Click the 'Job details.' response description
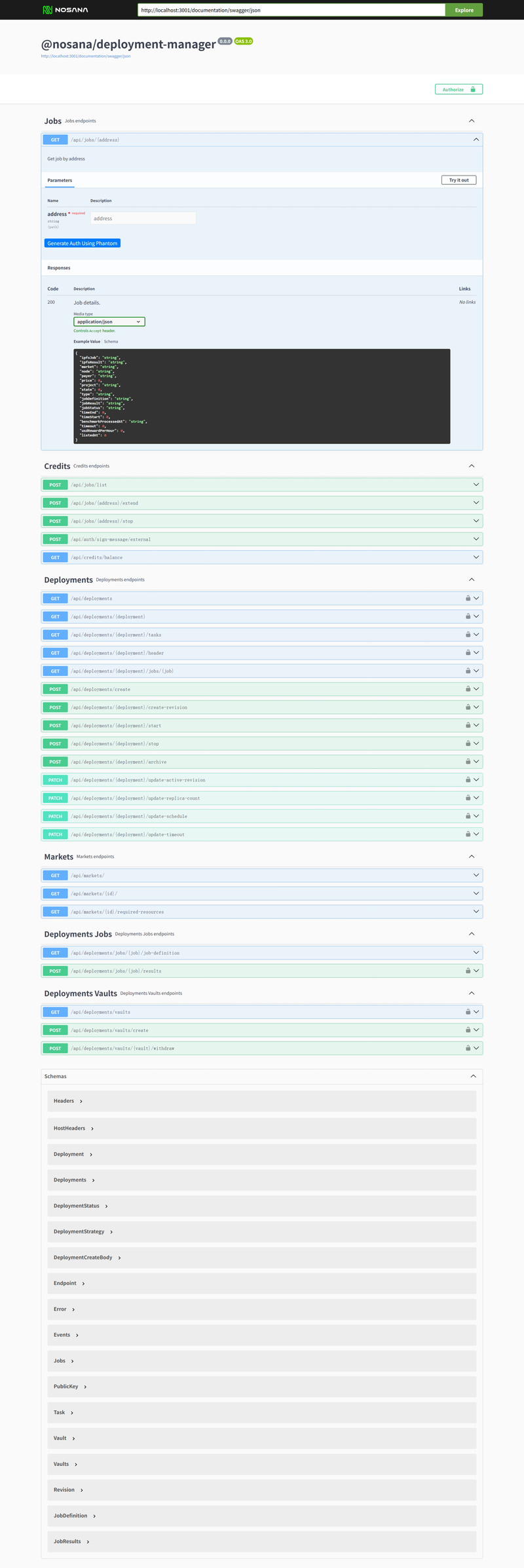Viewport: 524px width, 1568px height. click(87, 303)
